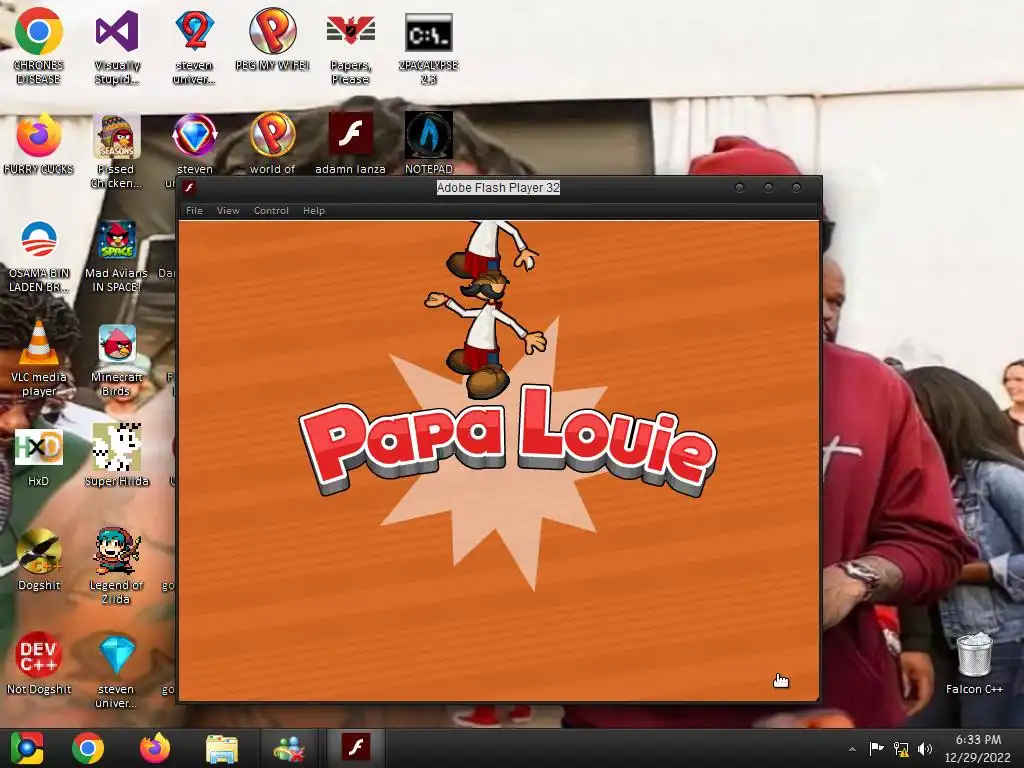Click the Flash icon in the window title bar
Screen dimensions: 1024x768
point(189,187)
